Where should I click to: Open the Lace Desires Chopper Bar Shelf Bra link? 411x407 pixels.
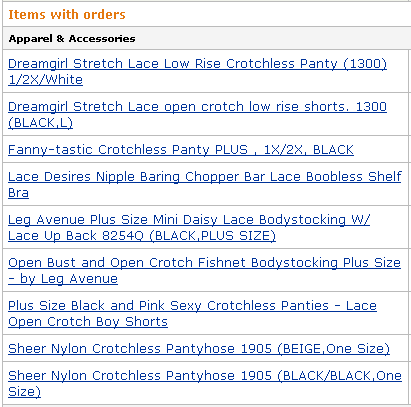[205, 184]
